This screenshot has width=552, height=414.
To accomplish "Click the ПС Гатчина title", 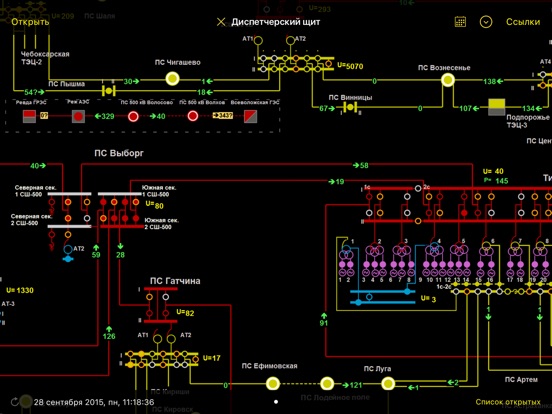I will point(175,281).
